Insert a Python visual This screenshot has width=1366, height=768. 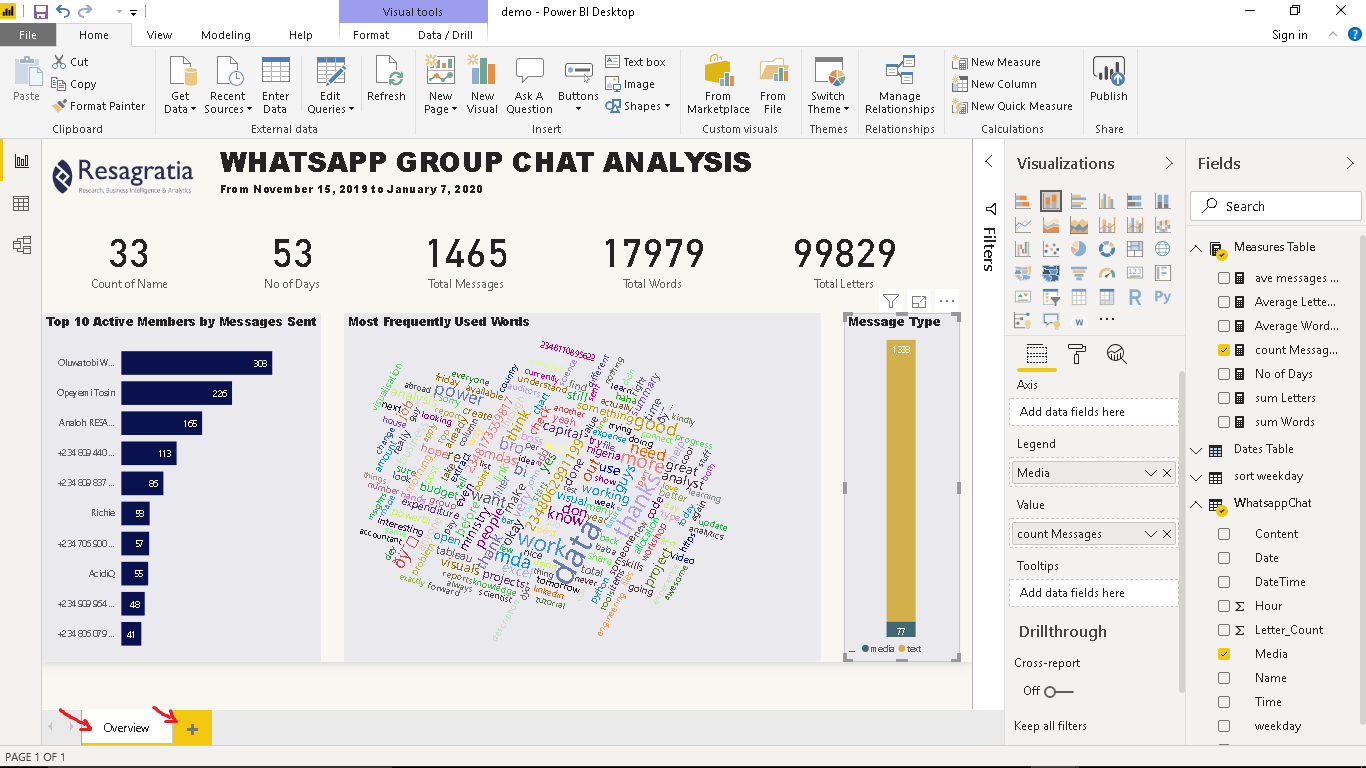pyautogui.click(x=1163, y=296)
